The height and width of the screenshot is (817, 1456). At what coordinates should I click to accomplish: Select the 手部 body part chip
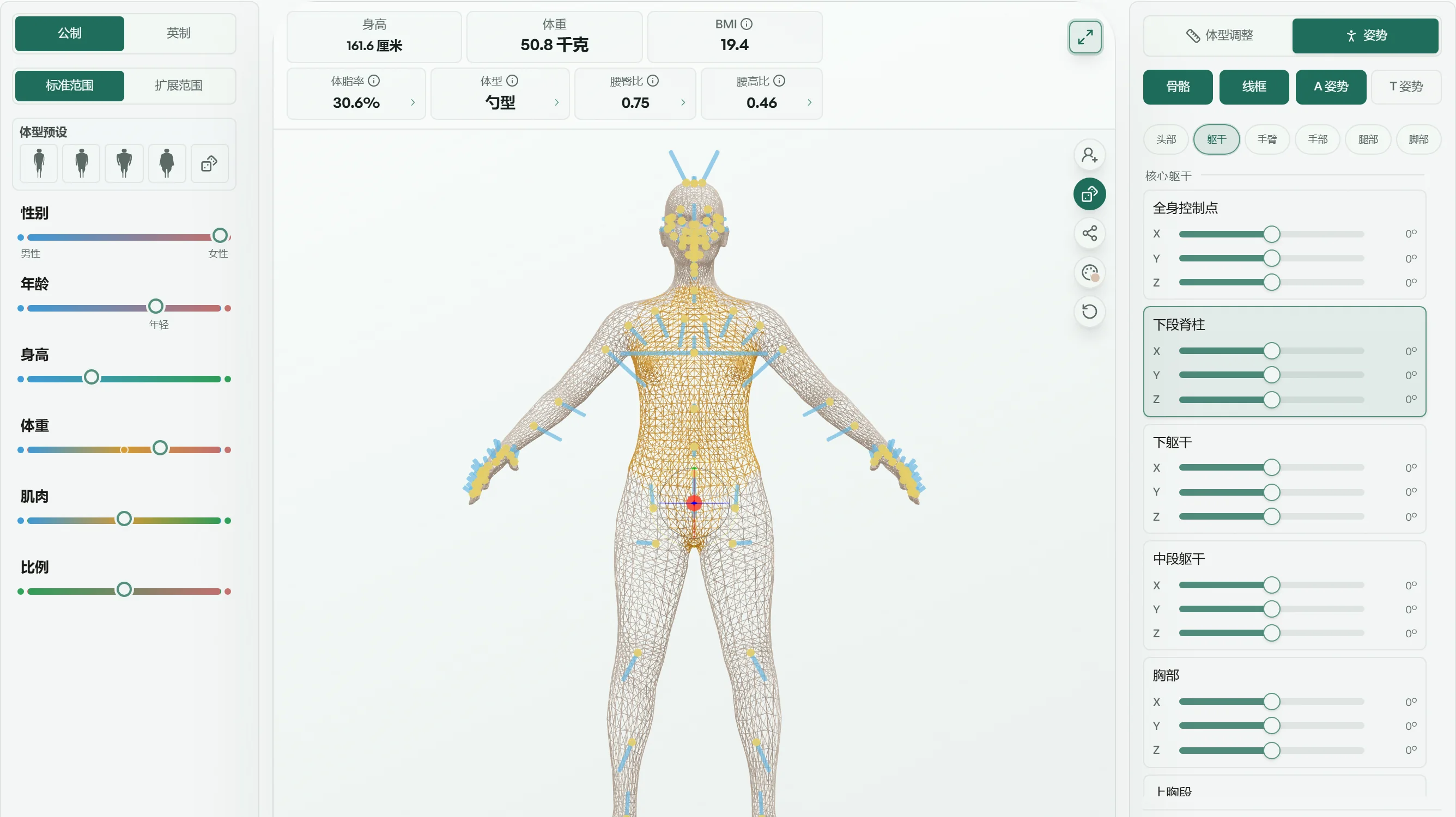[x=1318, y=139]
